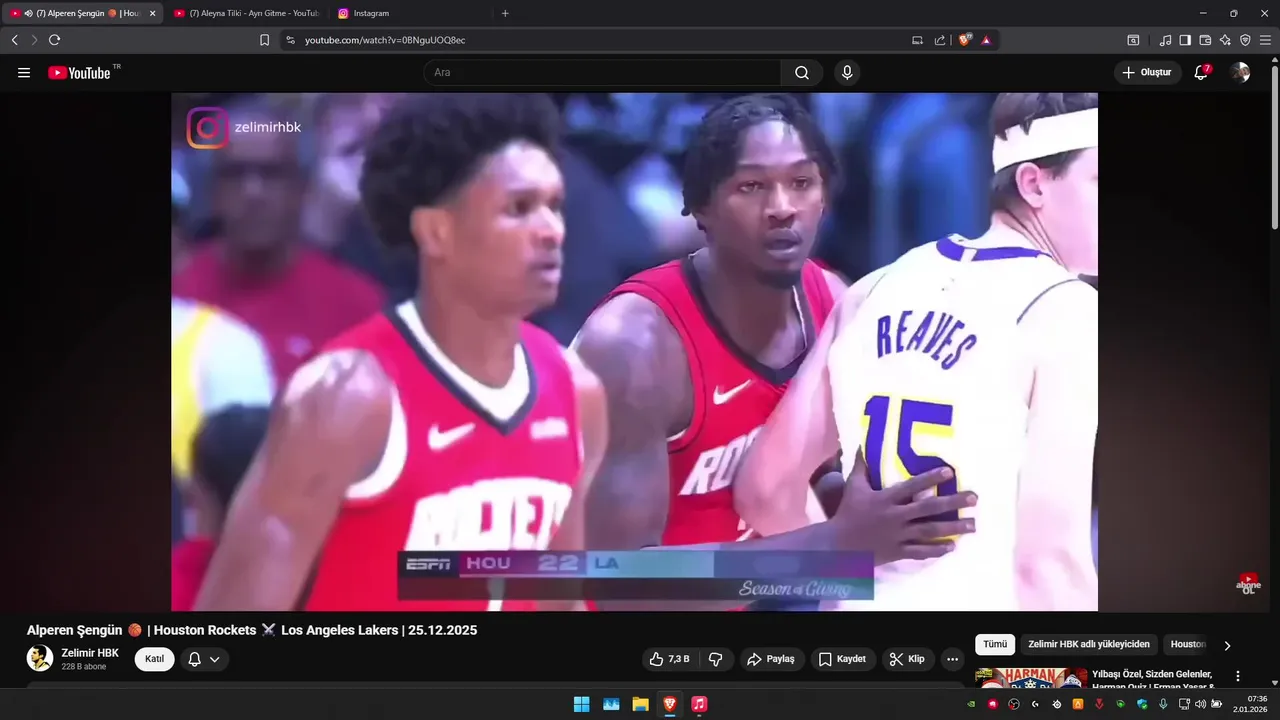Save the video with Kaydet
This screenshot has width=1280, height=720.
coord(843,659)
